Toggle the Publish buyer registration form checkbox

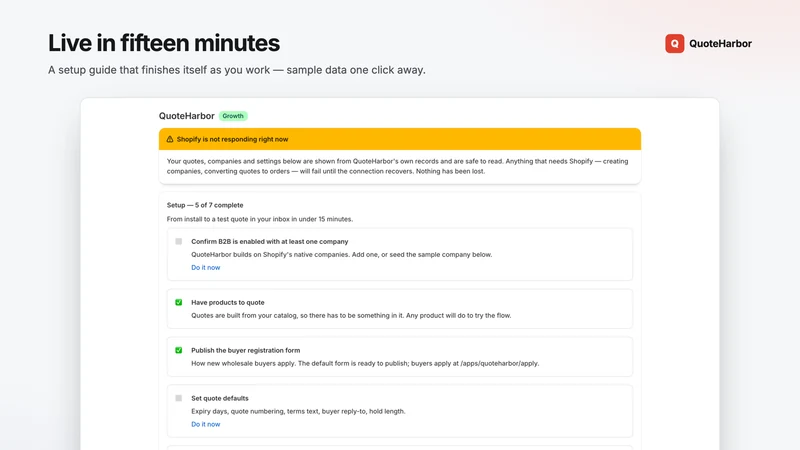coord(179,350)
